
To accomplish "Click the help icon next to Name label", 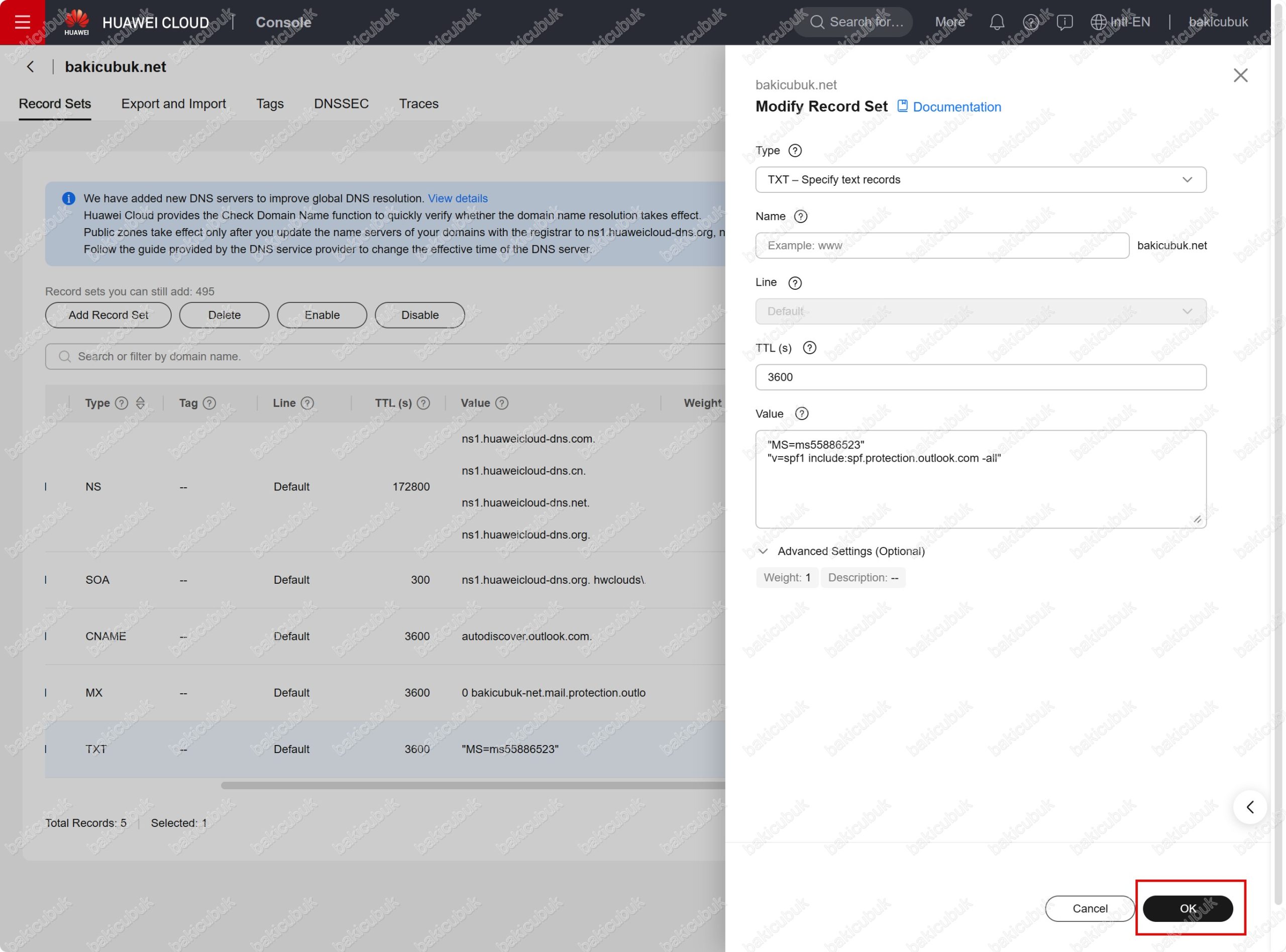I will point(800,216).
